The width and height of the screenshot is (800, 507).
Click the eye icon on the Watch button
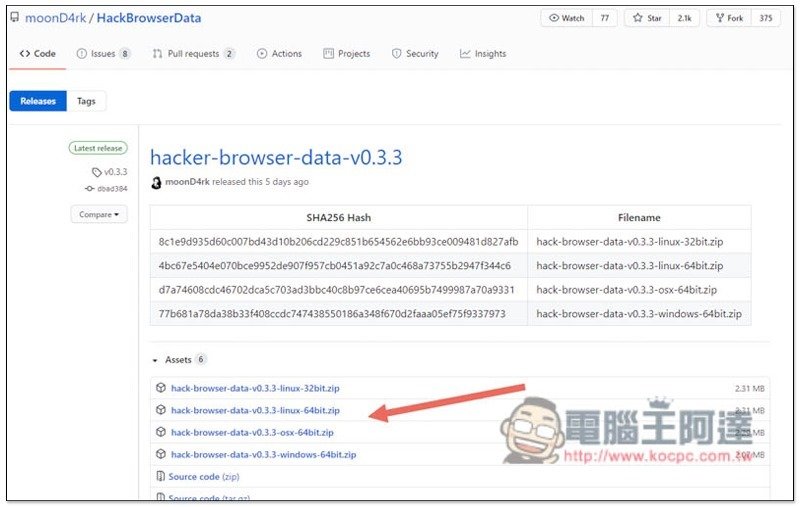pos(554,18)
